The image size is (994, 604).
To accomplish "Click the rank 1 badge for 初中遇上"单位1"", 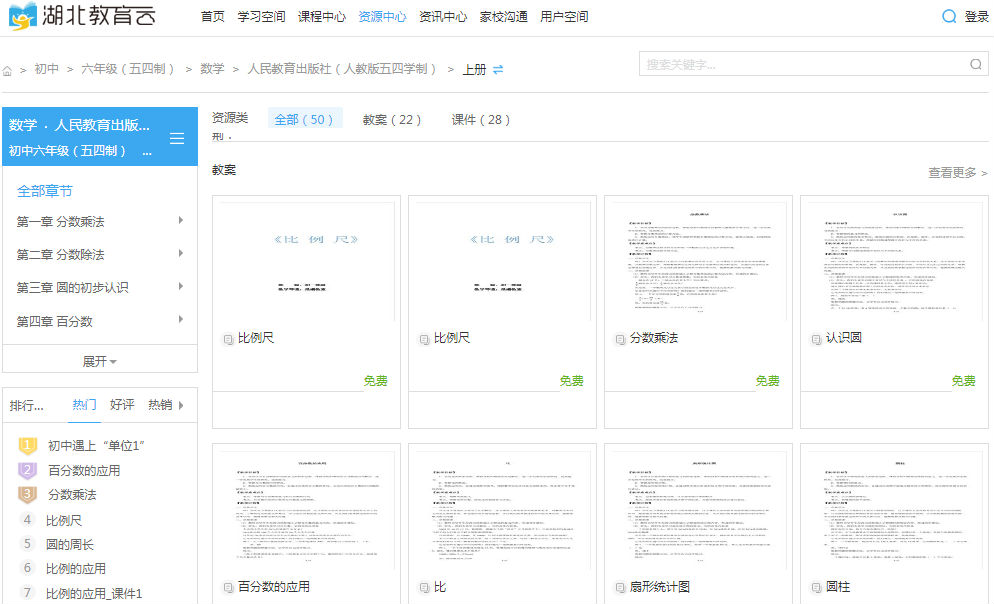I will (x=28, y=445).
